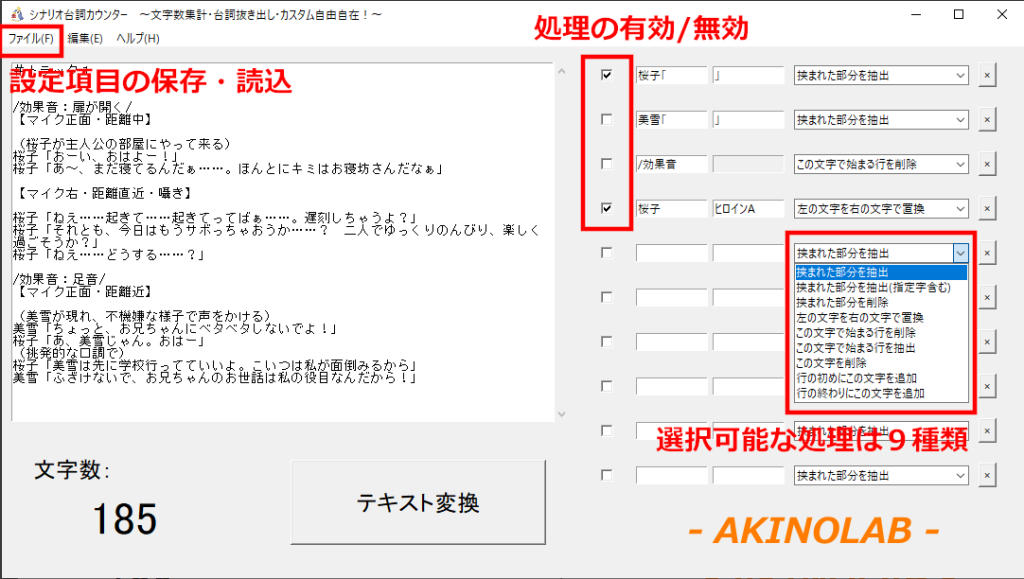
Task: Click the app icon in title bar
Action: click(17, 14)
